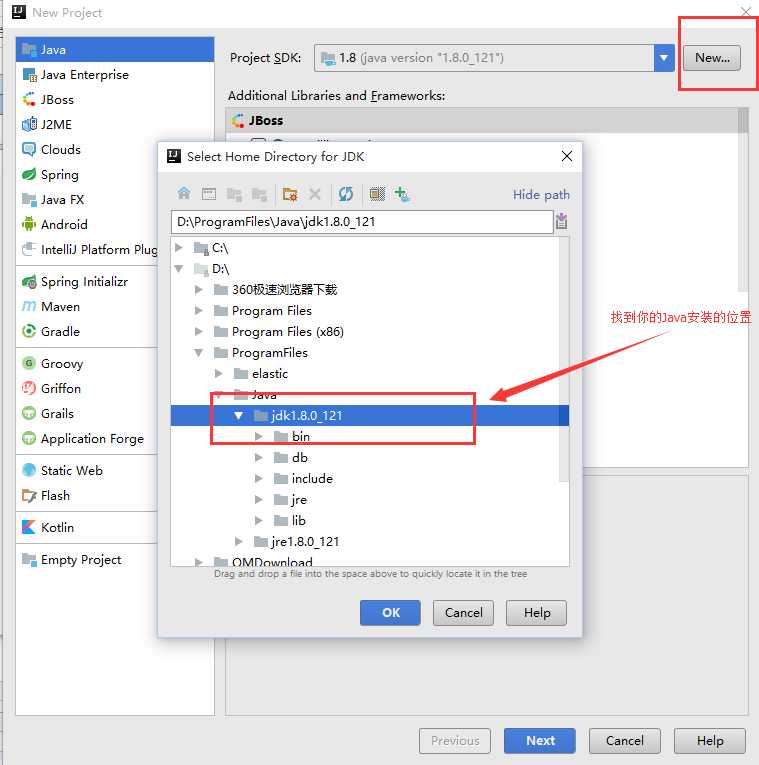Go to the Home directory icon
The height and width of the screenshot is (765, 759).
pos(184,194)
